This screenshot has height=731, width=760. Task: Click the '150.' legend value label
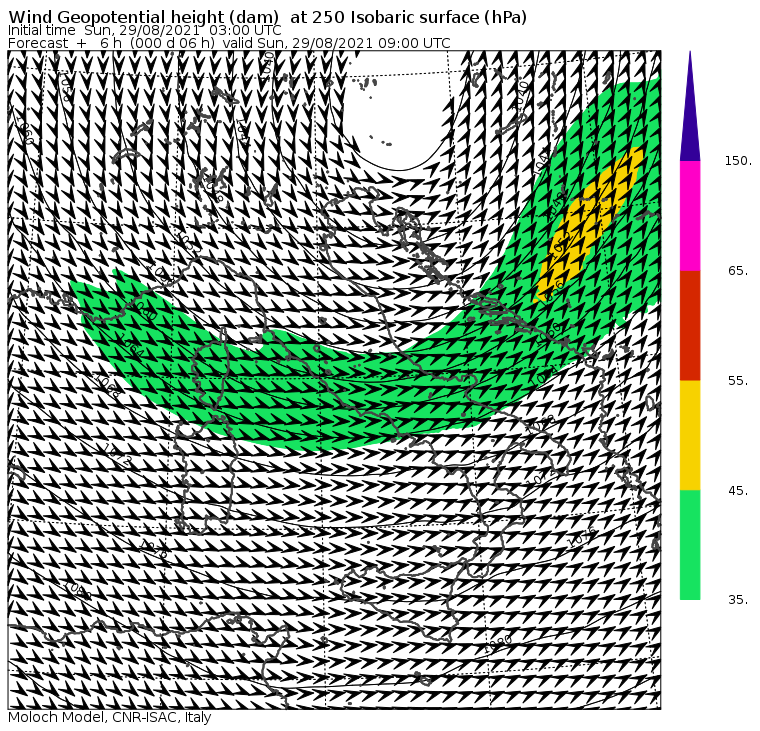coord(738,160)
